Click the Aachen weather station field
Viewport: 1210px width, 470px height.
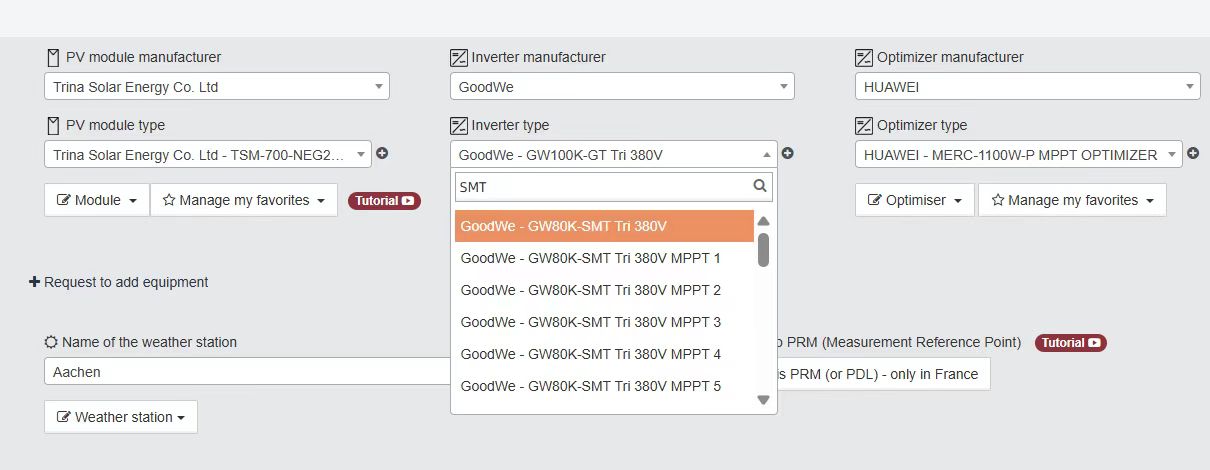pyautogui.click(x=247, y=372)
